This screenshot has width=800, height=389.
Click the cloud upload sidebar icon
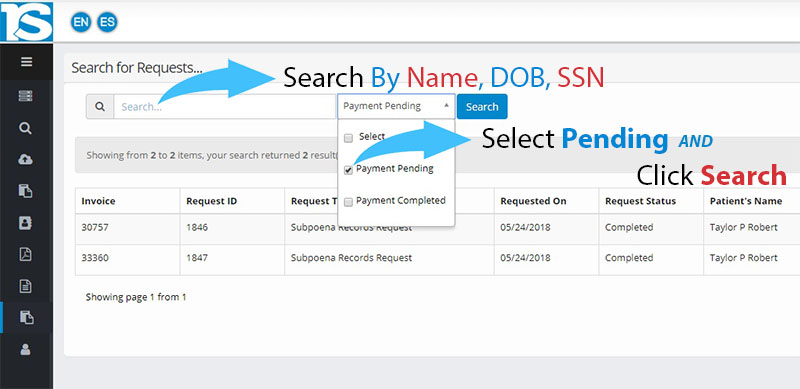tap(26, 159)
